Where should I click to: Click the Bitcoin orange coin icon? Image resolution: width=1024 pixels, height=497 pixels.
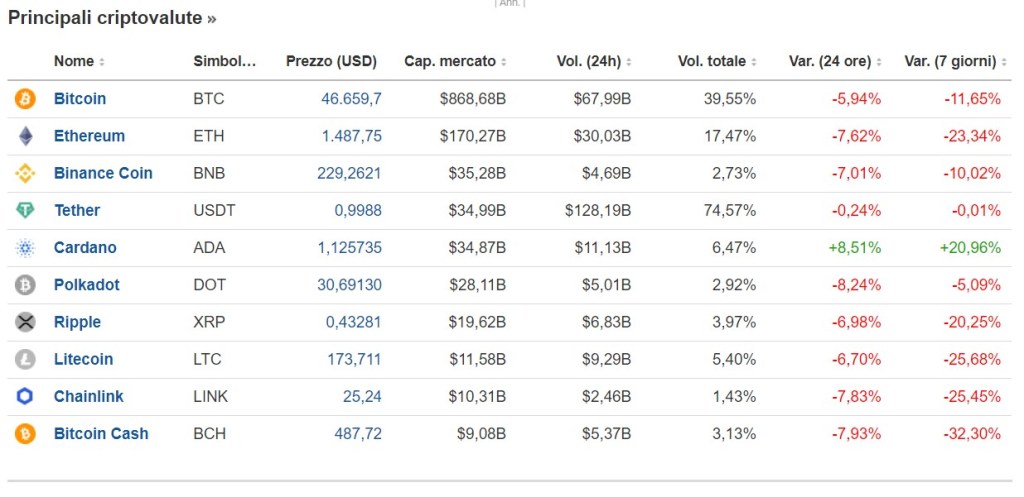25,99
